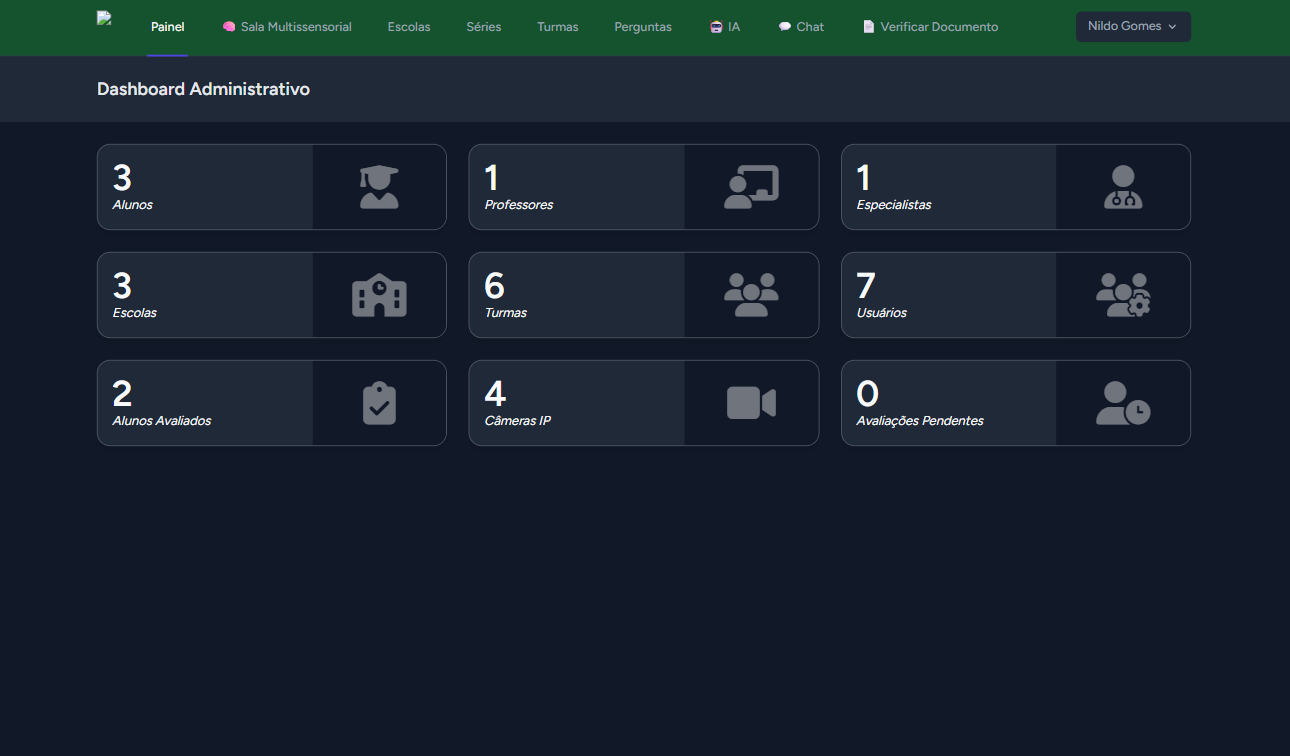The height and width of the screenshot is (756, 1290).
Task: Open the Nildo Gomes user dropdown
Action: point(1132,27)
